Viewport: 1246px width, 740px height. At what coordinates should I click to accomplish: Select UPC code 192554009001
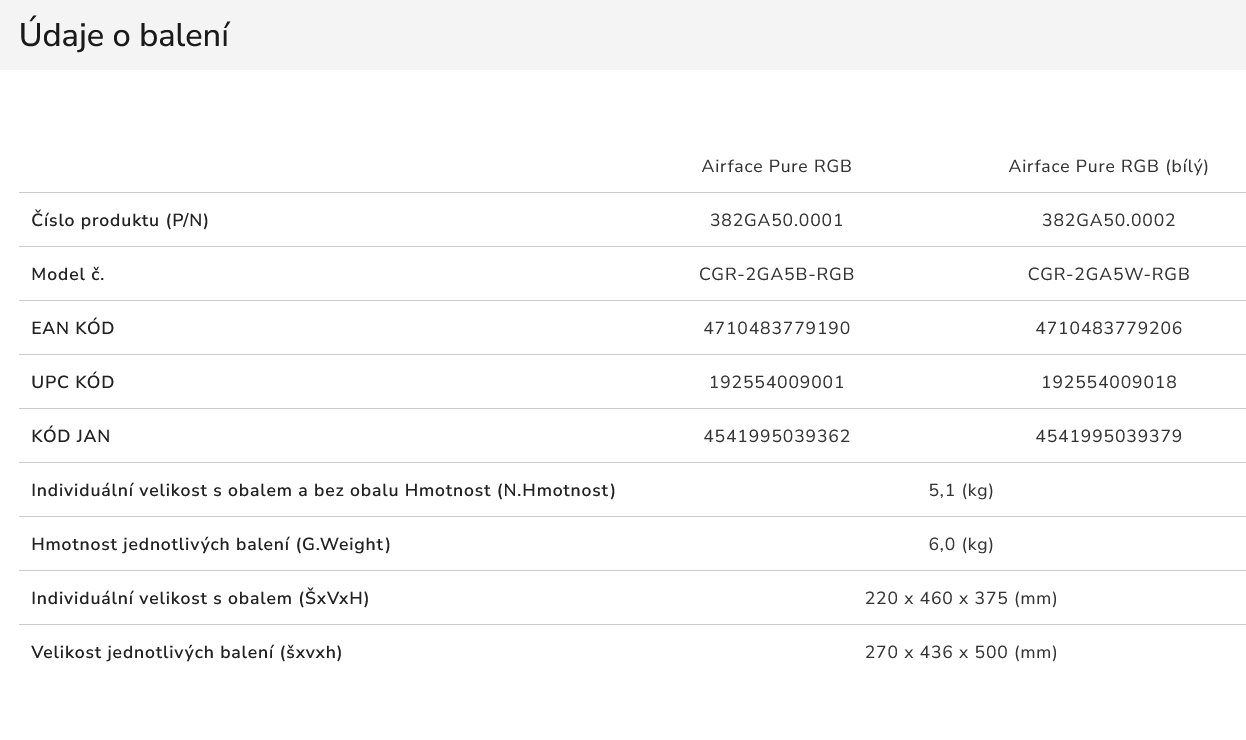click(x=776, y=382)
